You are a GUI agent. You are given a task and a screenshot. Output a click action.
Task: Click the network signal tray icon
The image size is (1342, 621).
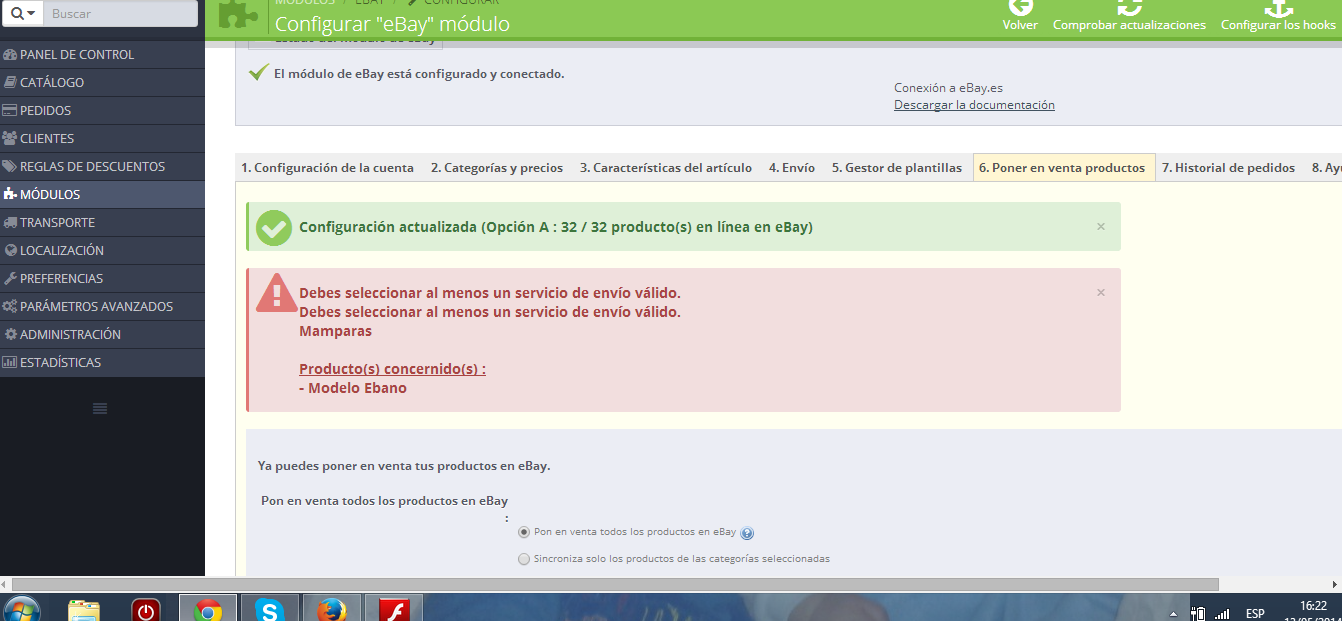click(1221, 613)
